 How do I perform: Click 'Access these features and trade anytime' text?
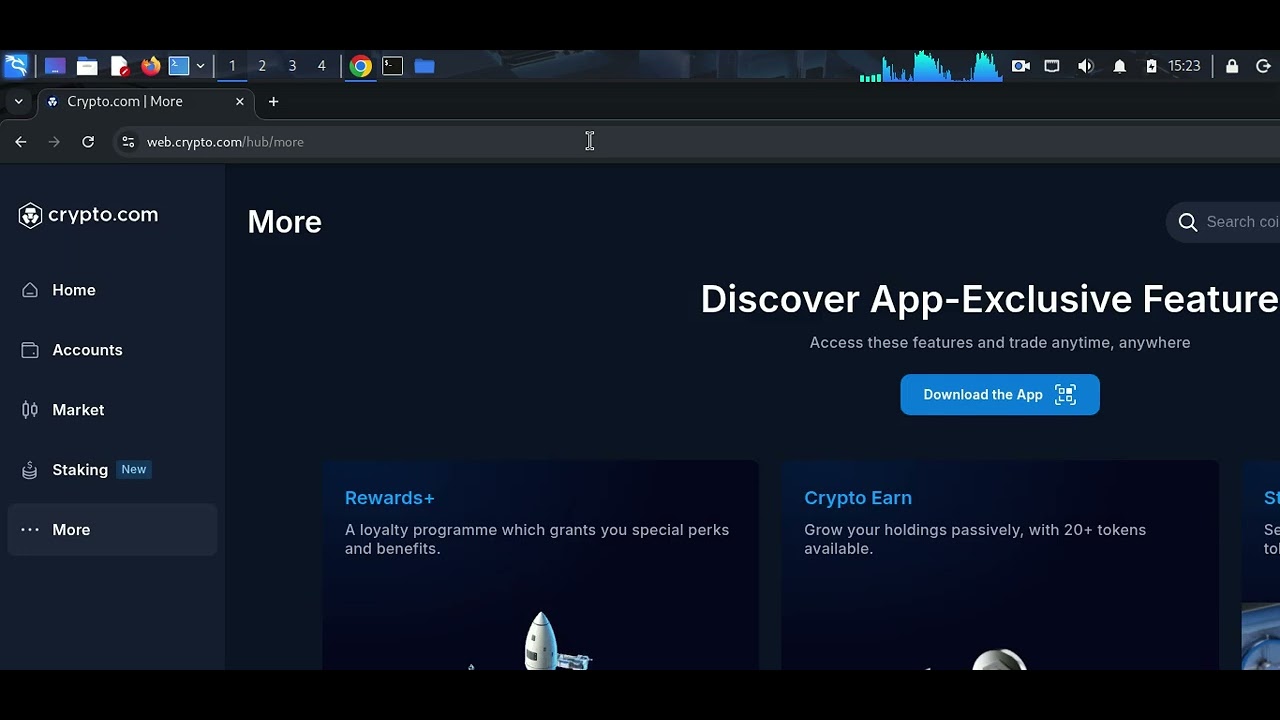[1000, 343]
